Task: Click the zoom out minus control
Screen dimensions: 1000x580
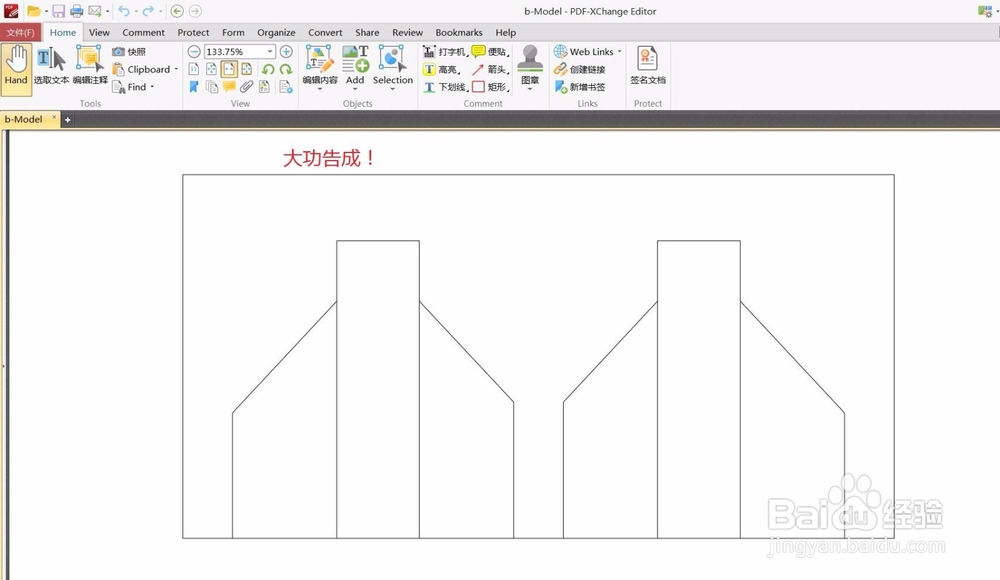Action: (x=192, y=51)
